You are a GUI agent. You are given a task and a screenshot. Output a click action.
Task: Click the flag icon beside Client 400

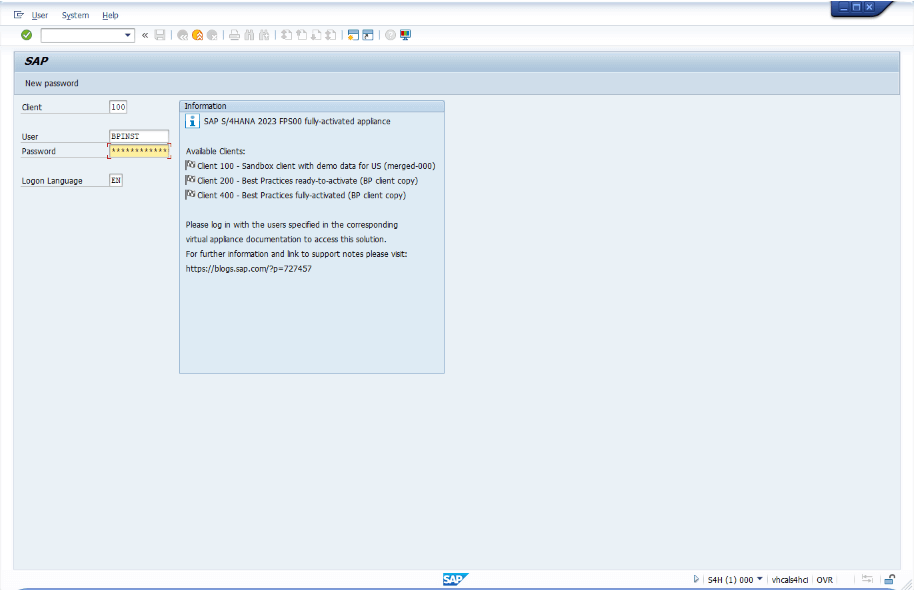point(191,195)
